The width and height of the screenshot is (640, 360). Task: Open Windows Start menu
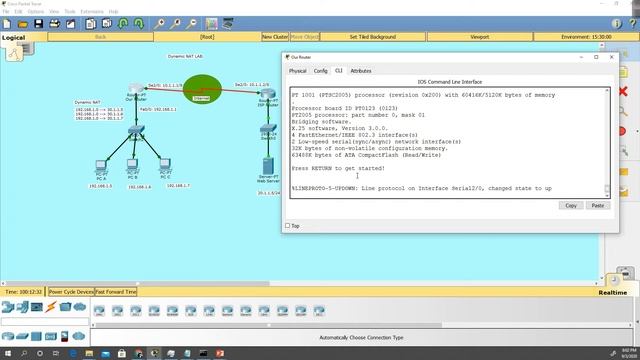click(x=7, y=353)
